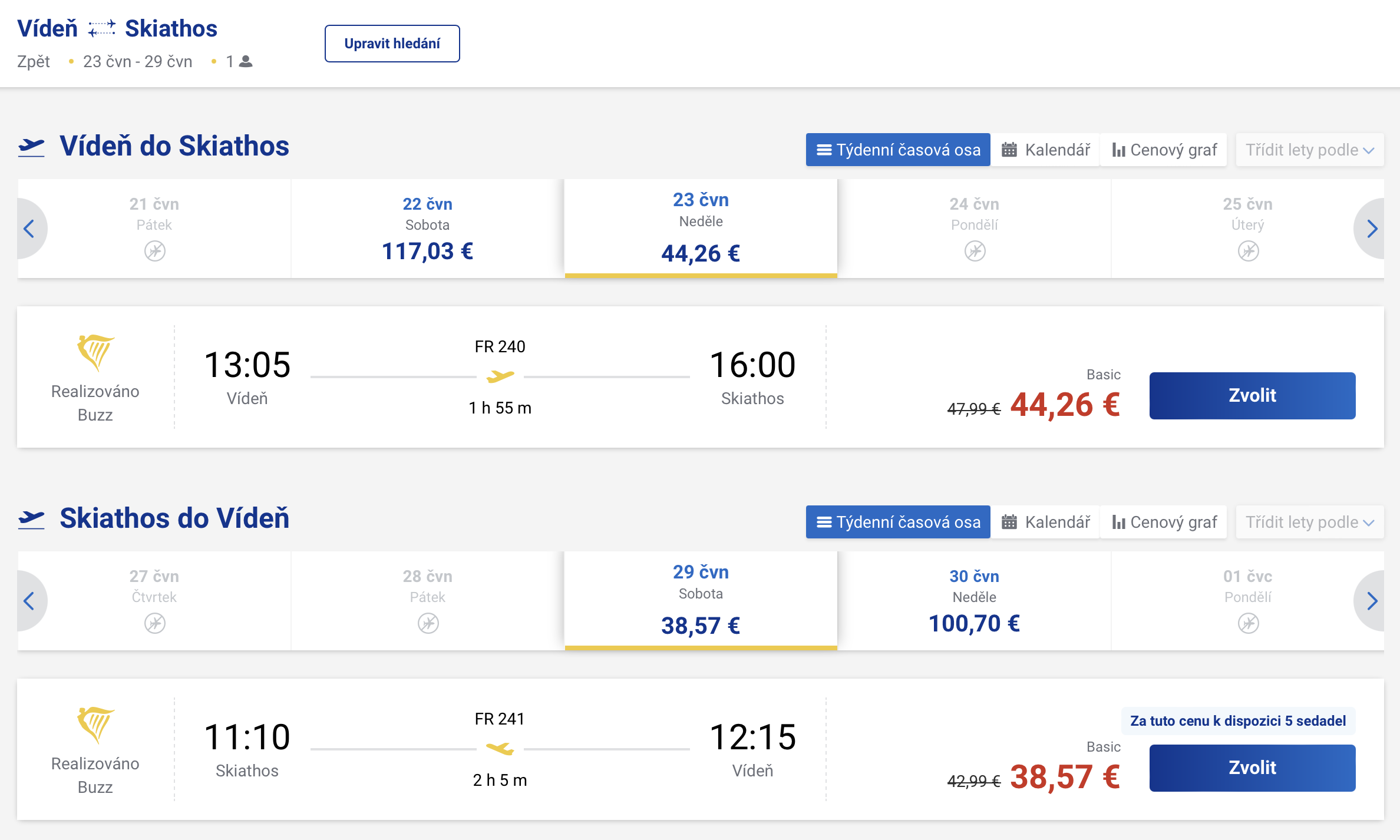Choose 30 čvn Neděle return date

click(x=974, y=601)
